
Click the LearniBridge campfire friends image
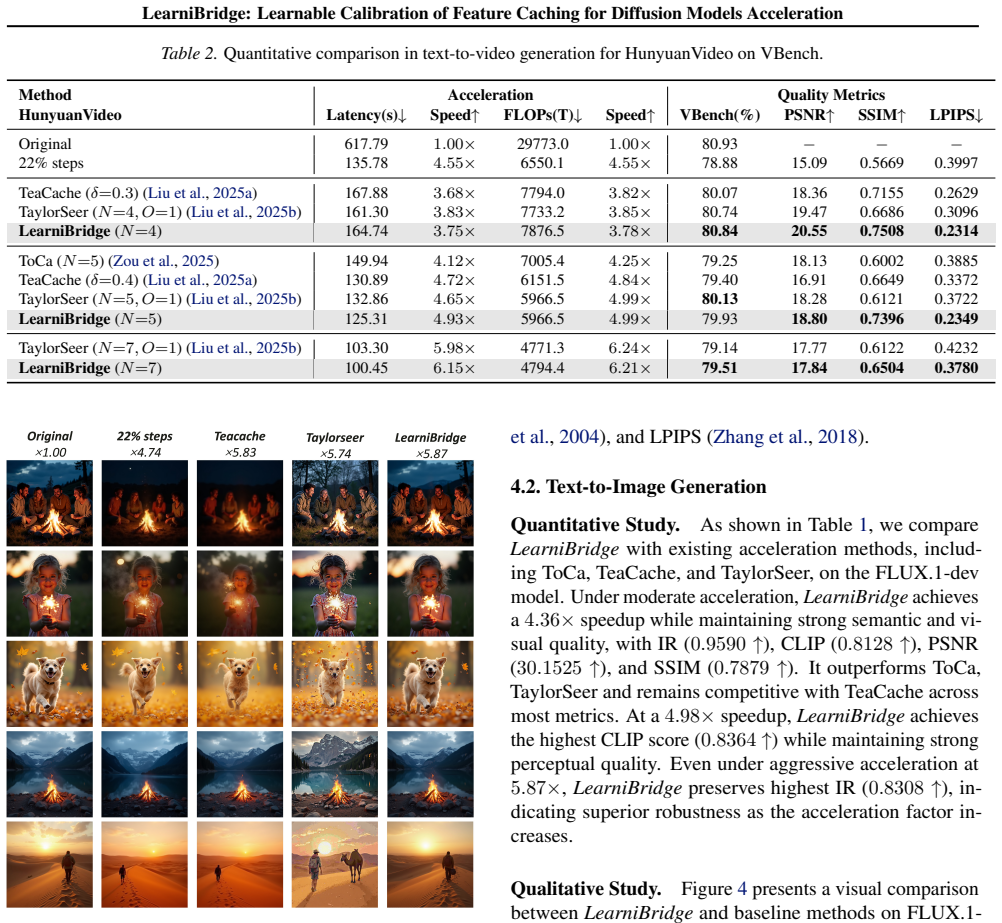coord(431,503)
